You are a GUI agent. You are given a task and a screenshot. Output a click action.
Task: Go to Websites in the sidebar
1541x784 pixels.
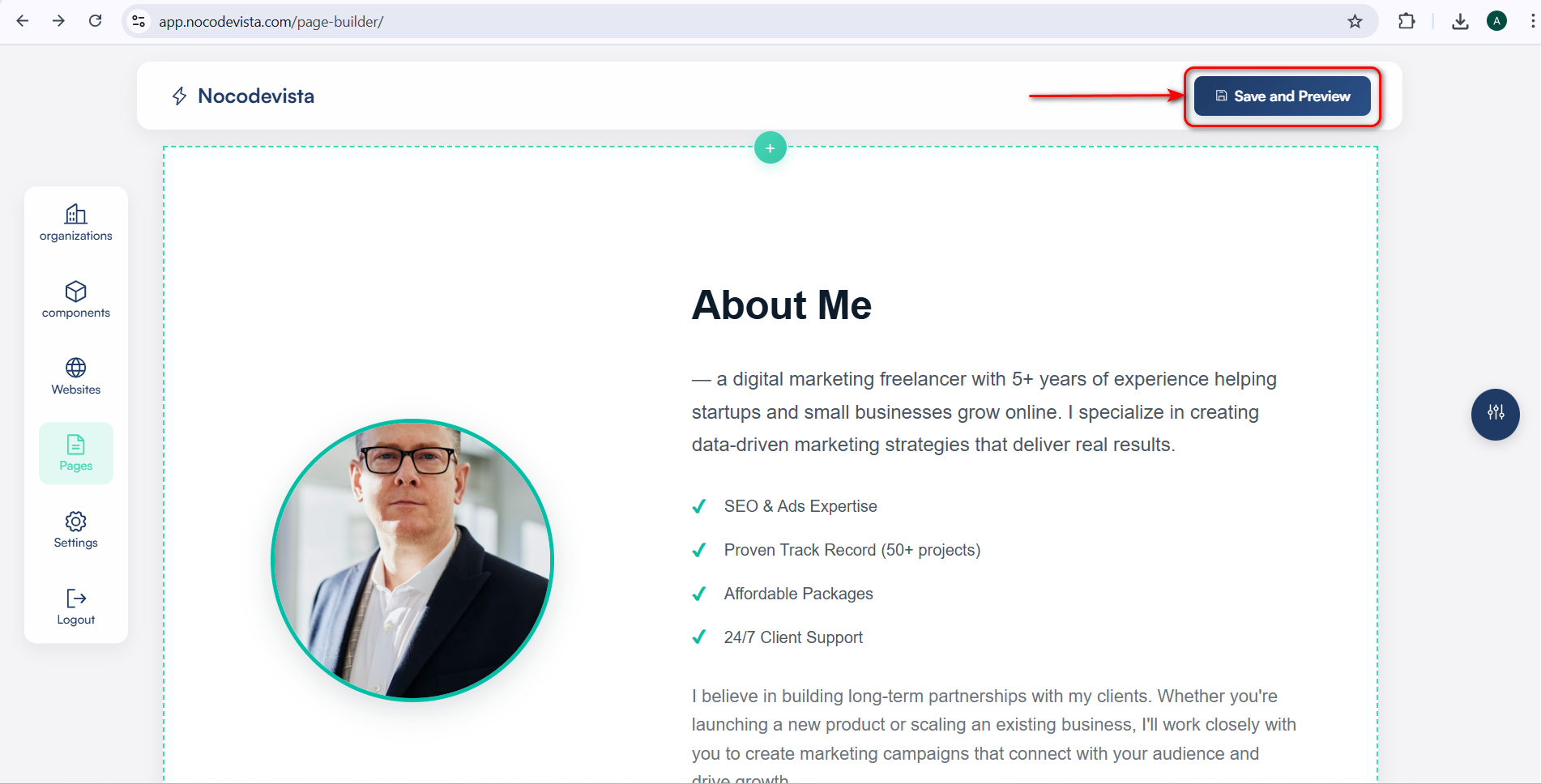76,377
